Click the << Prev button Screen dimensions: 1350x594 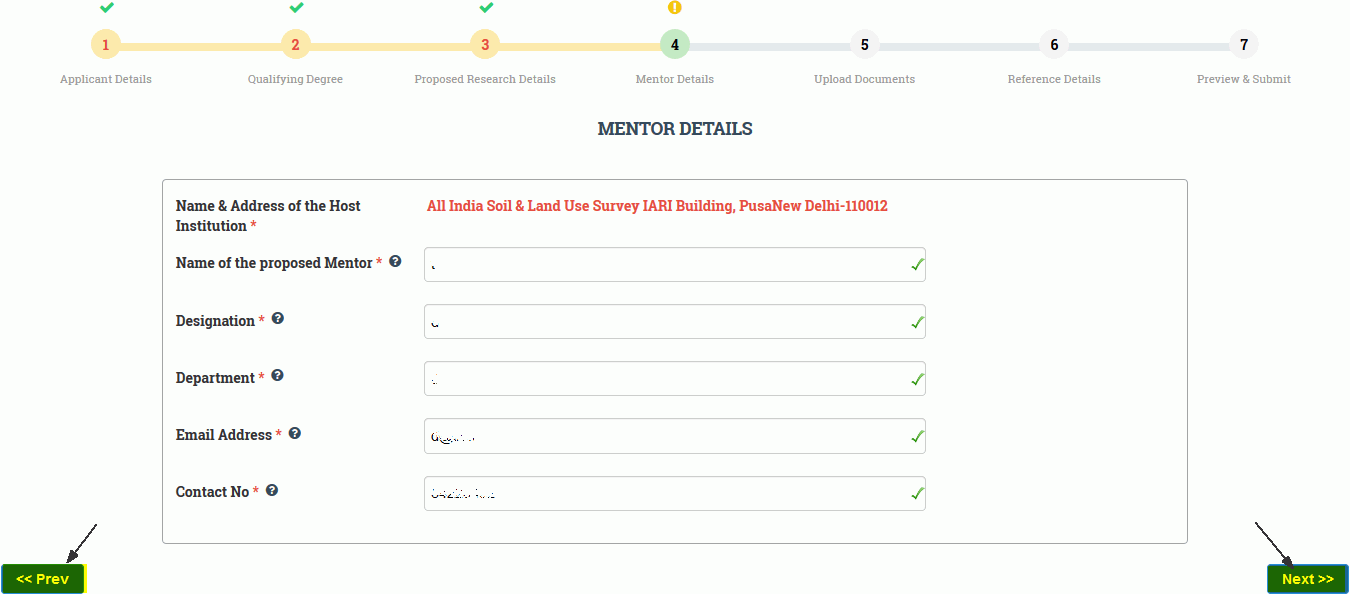(43, 579)
